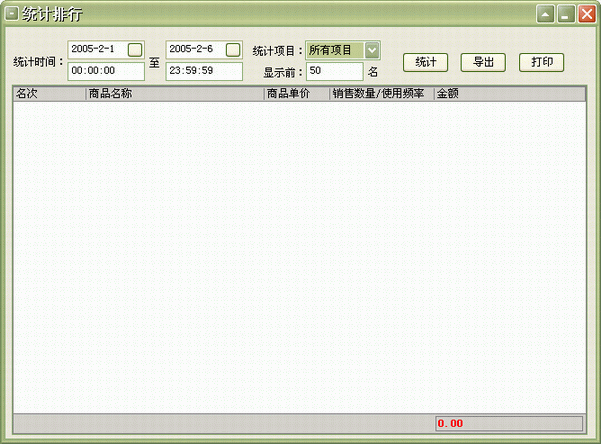Image resolution: width=601 pixels, height=444 pixels.
Task: Click the roll-up arrow title bar button
Action: [546, 14]
